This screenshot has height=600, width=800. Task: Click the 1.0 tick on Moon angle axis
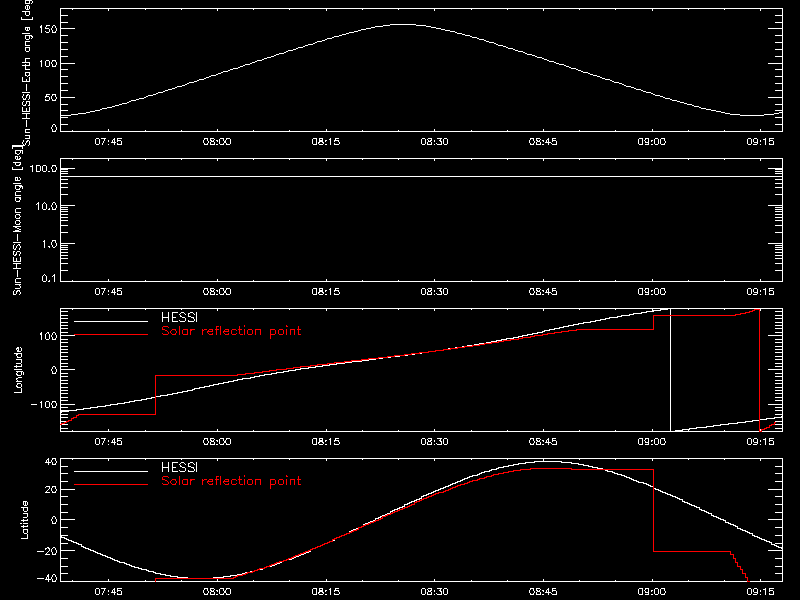click(x=48, y=244)
